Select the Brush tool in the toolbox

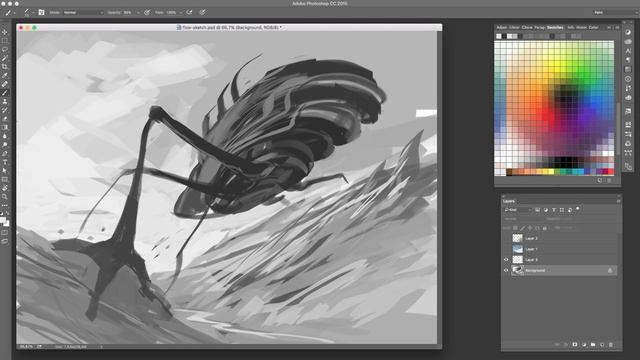click(5, 93)
